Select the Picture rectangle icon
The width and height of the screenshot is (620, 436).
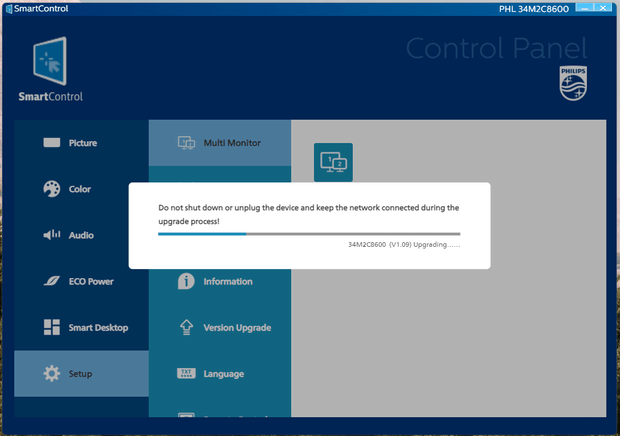pos(52,143)
